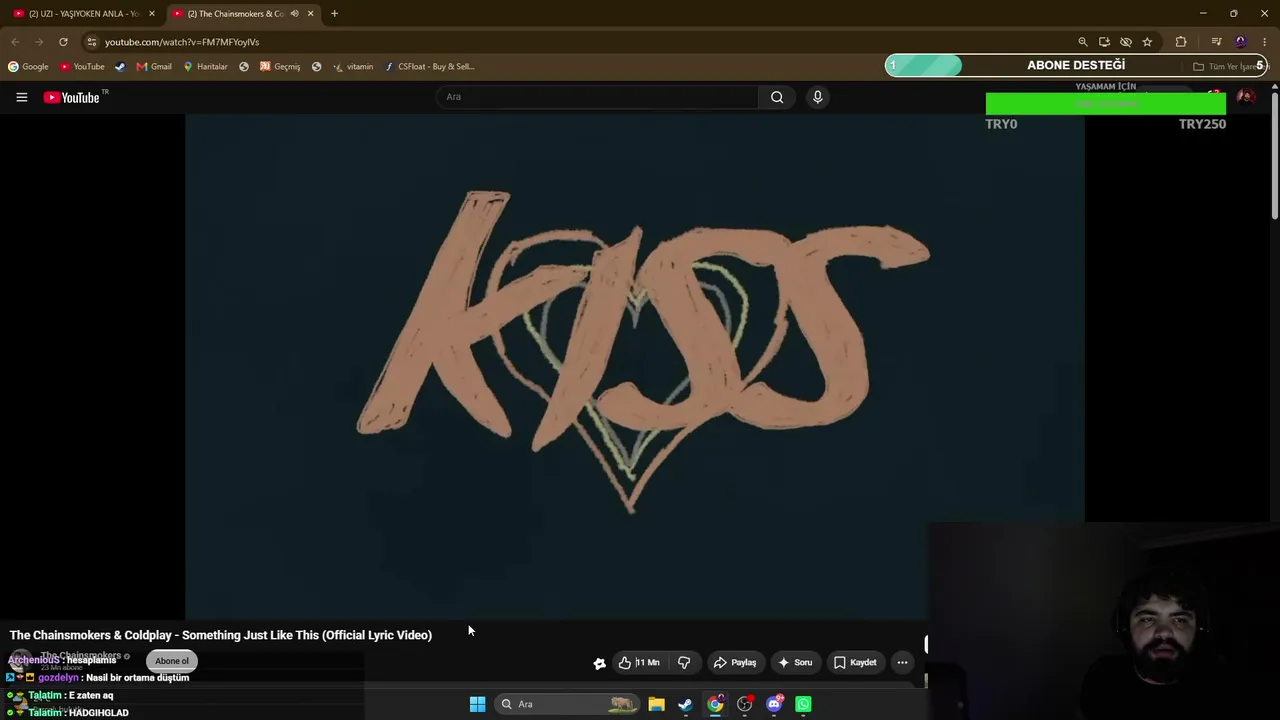The image size is (1280, 720).
Task: Open the Chrome three-dot menu
Action: click(1265, 42)
